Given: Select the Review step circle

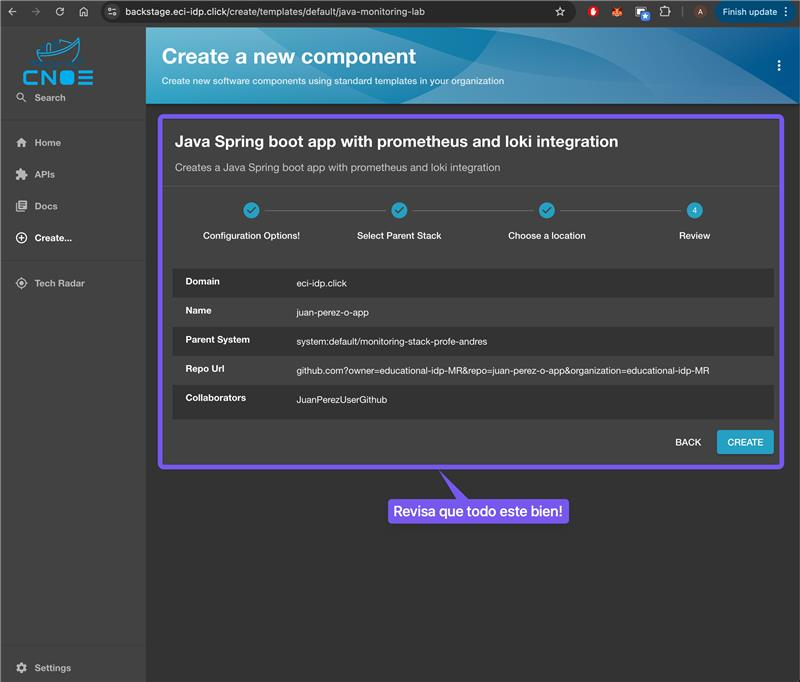Looking at the screenshot, I should (694, 211).
